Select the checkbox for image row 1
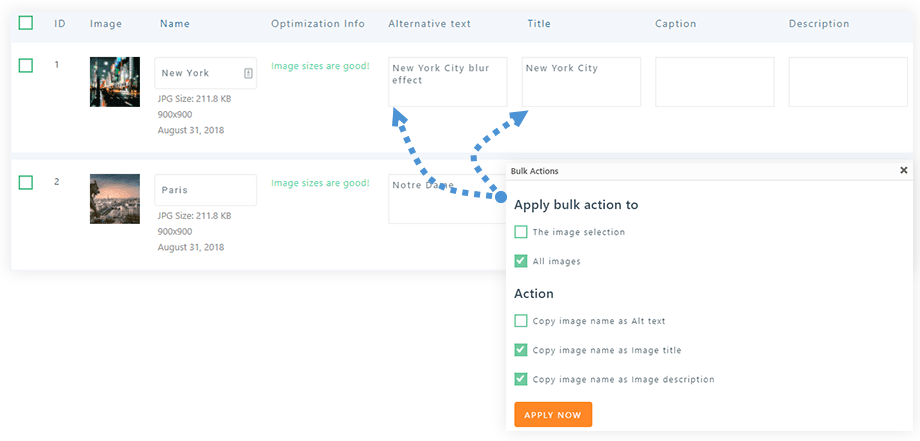 26,66
